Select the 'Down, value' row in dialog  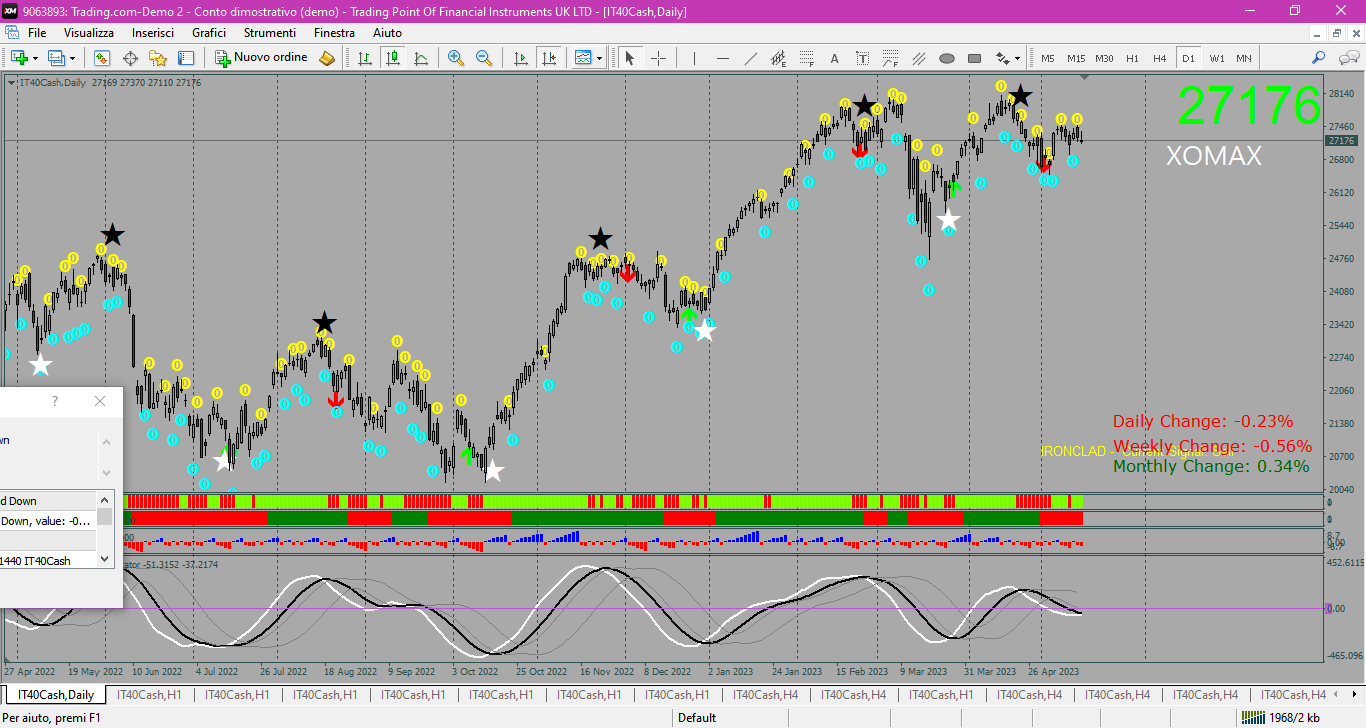(48, 521)
